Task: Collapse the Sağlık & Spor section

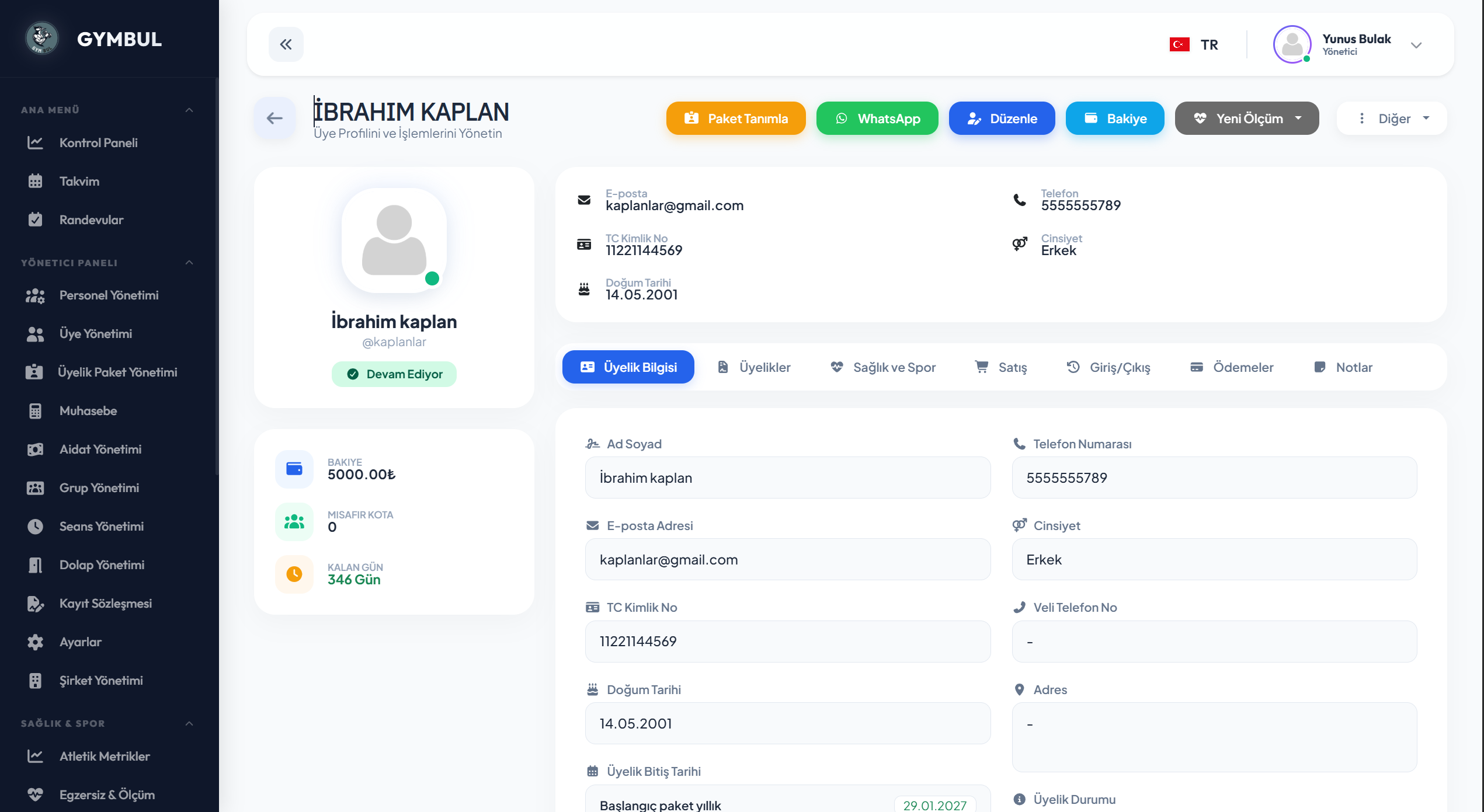Action: (x=189, y=723)
